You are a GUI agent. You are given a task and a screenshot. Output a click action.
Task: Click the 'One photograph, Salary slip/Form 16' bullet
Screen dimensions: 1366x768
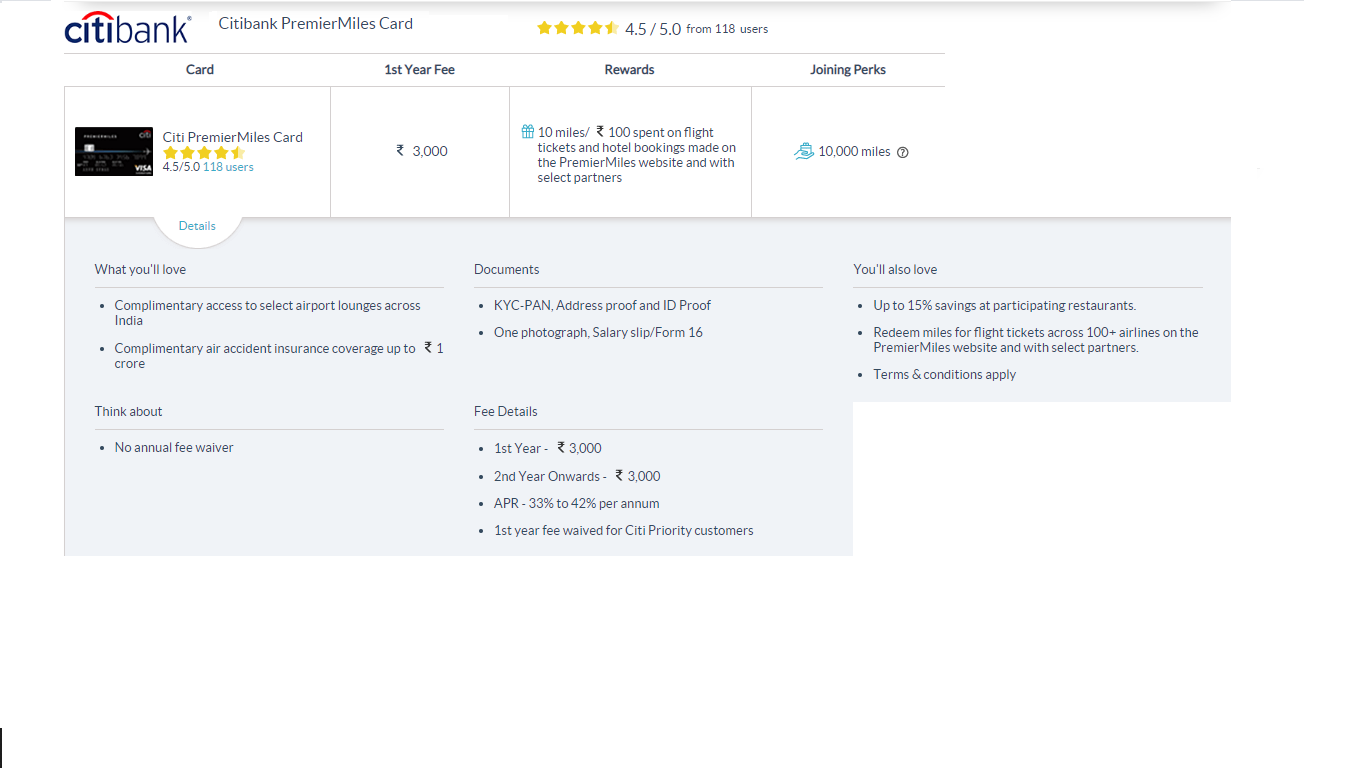[598, 332]
